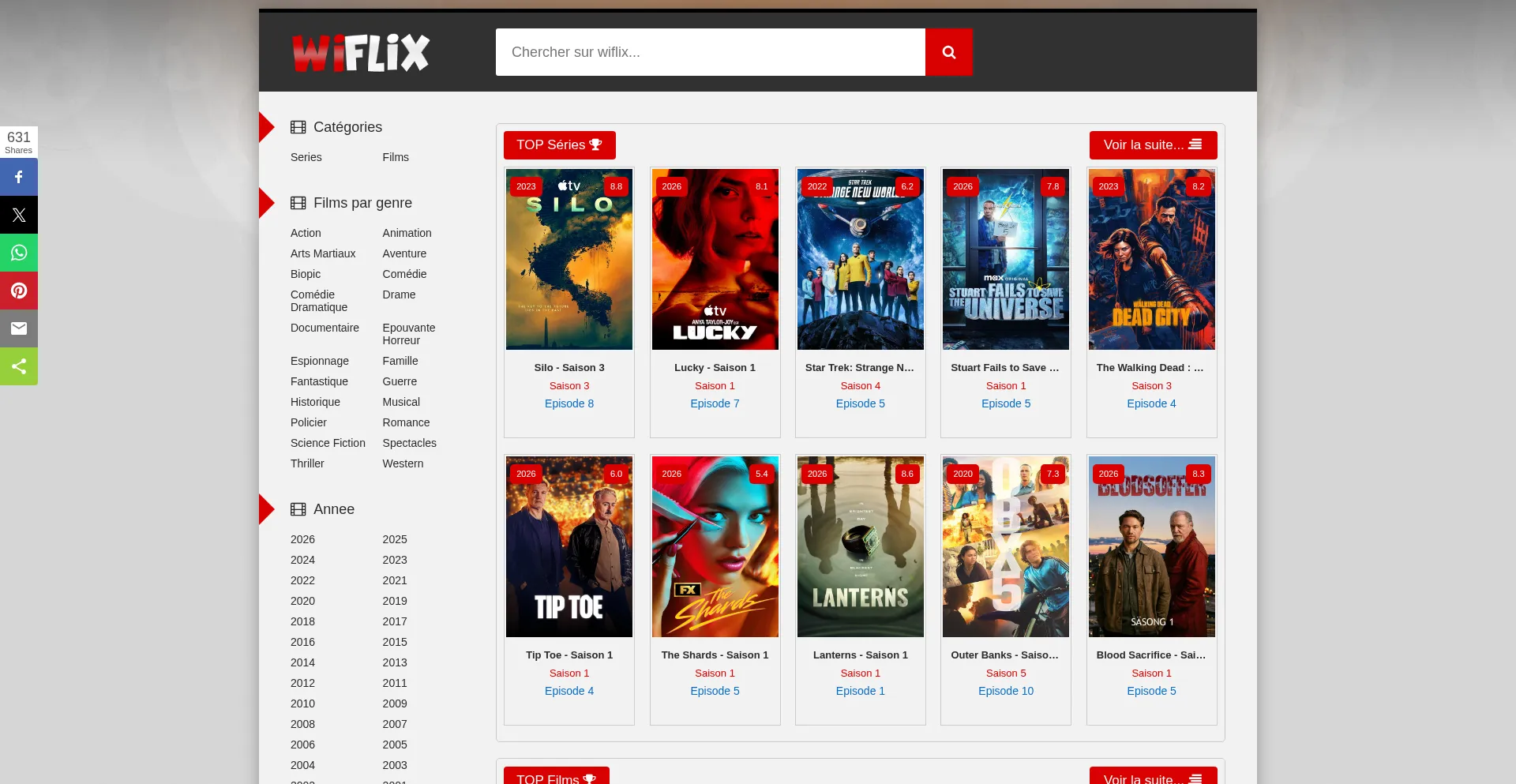The image size is (1516, 784).
Task: Open the Star Trek Strange New Worlds poster
Action: click(861, 259)
